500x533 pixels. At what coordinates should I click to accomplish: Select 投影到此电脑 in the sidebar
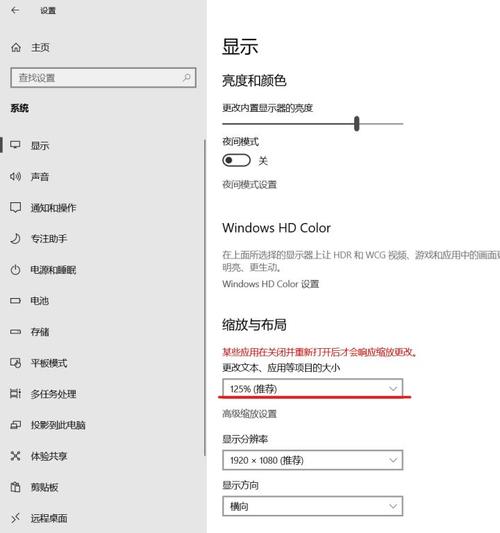click(58, 425)
